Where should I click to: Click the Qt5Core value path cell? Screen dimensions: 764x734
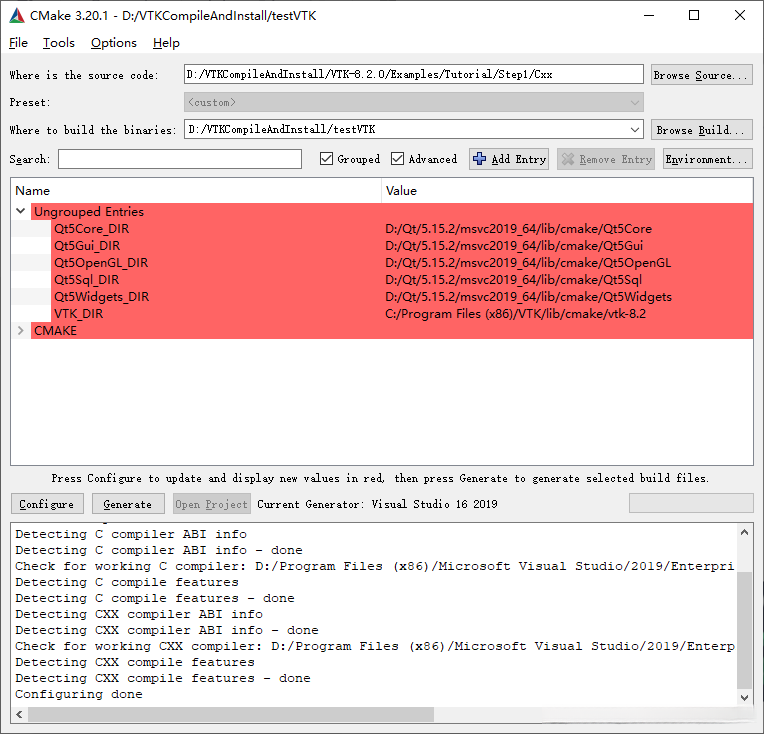pos(518,229)
